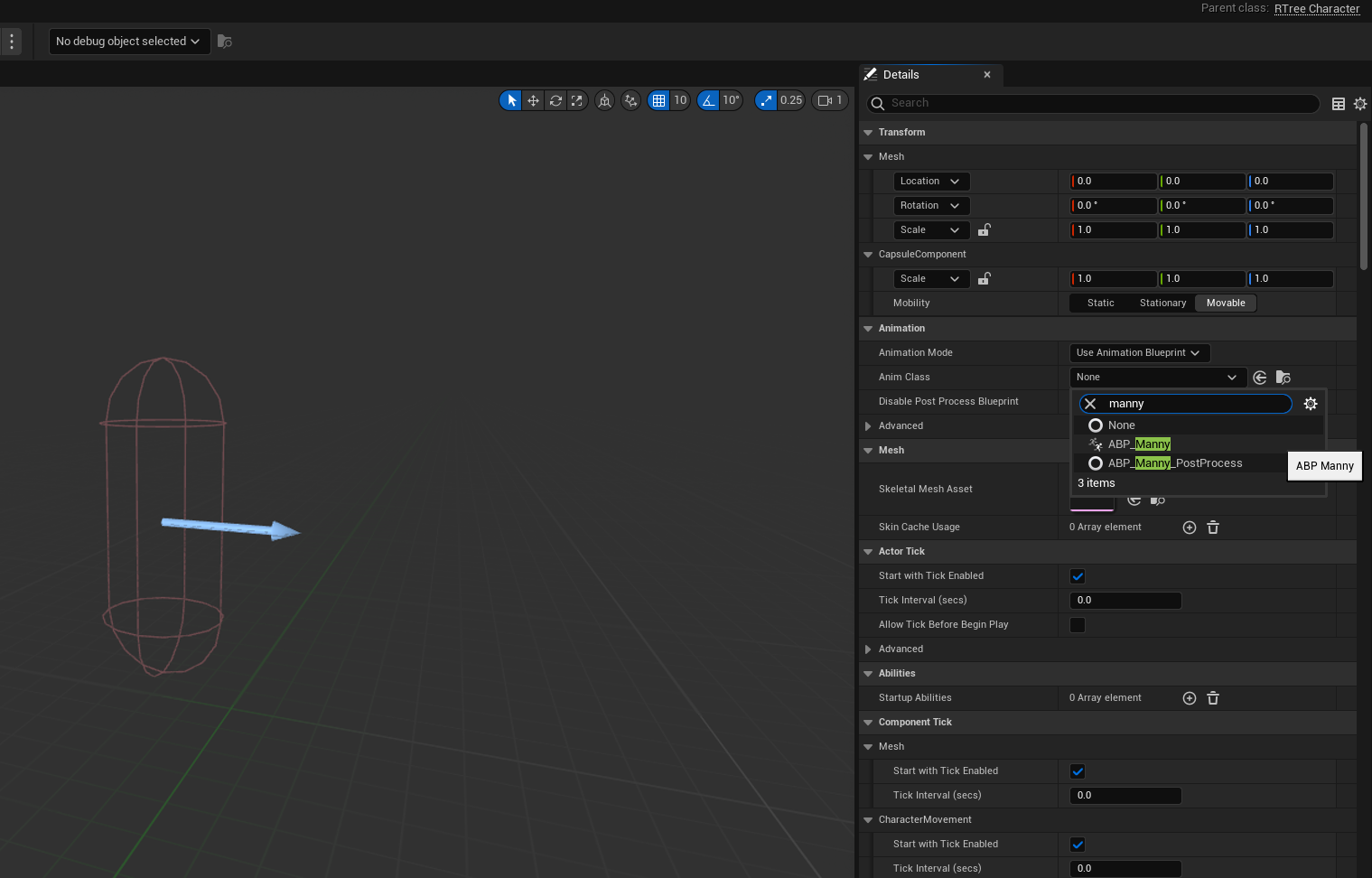1372x878 pixels.
Task: Toggle world/local coordinate system icon
Action: point(604,100)
